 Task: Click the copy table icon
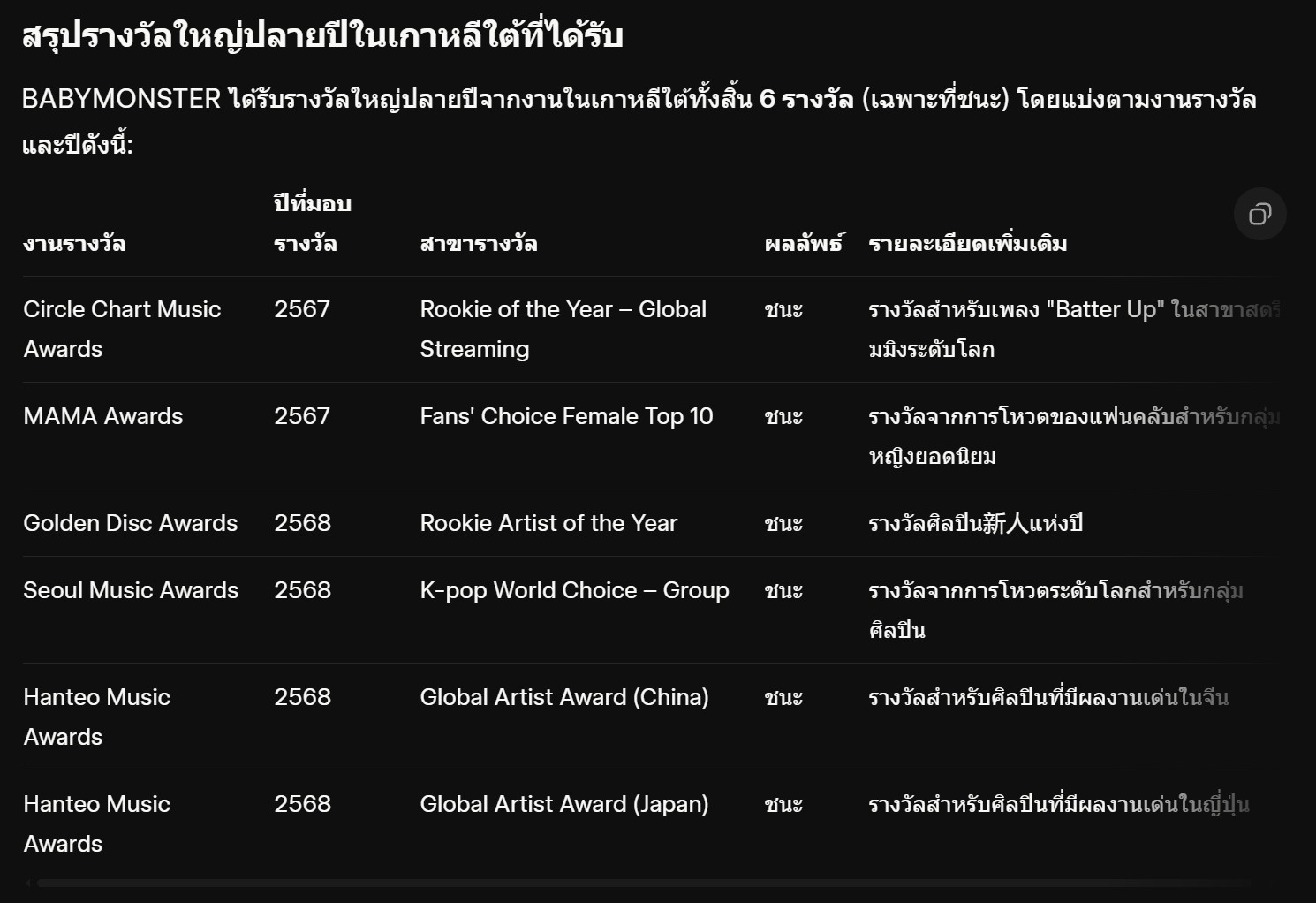pos(1259,214)
